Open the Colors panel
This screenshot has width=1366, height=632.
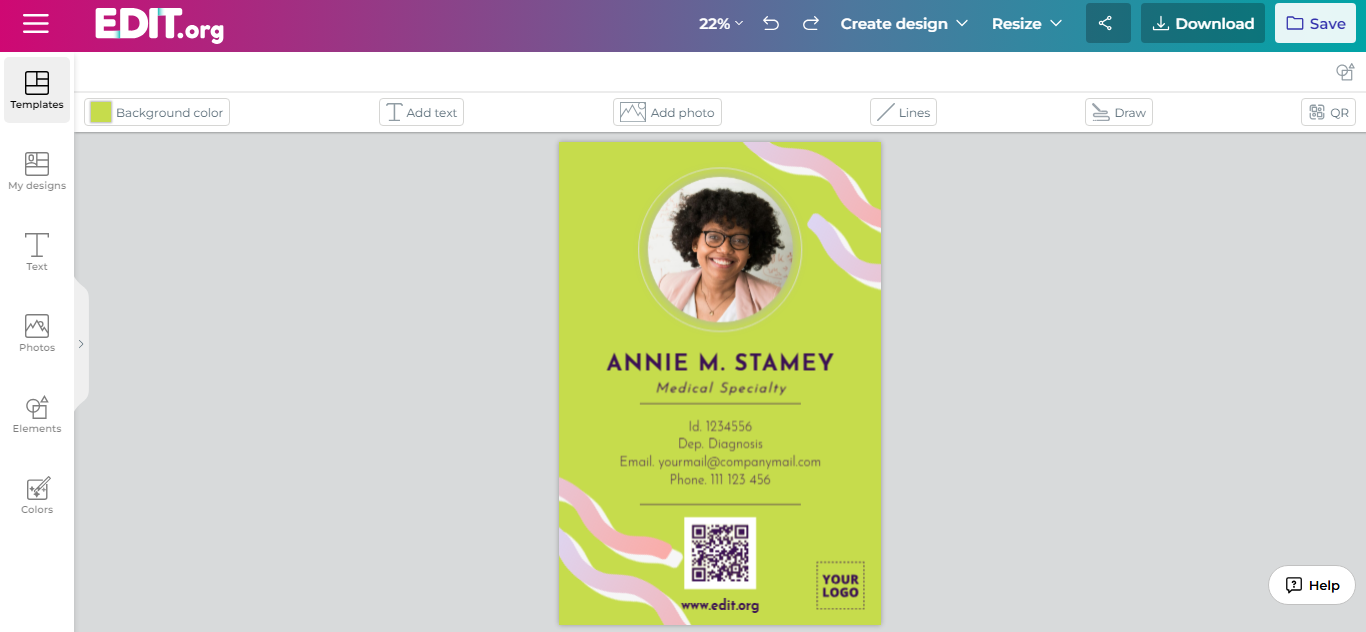37,495
